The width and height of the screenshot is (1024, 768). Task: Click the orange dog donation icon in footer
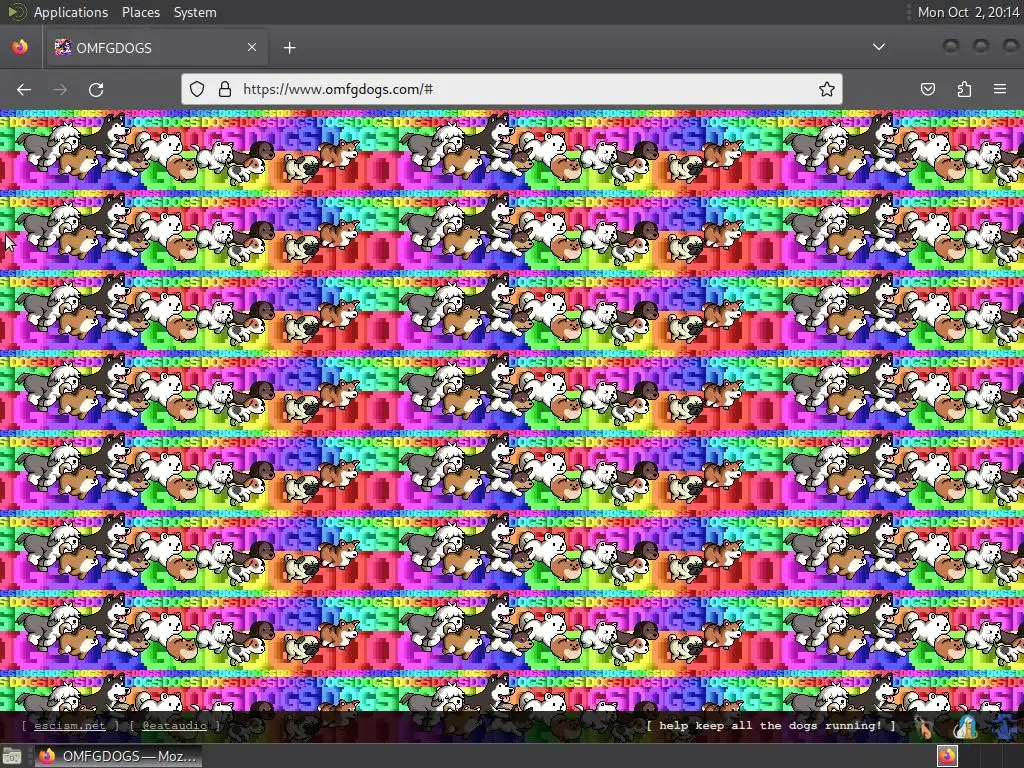[924, 726]
